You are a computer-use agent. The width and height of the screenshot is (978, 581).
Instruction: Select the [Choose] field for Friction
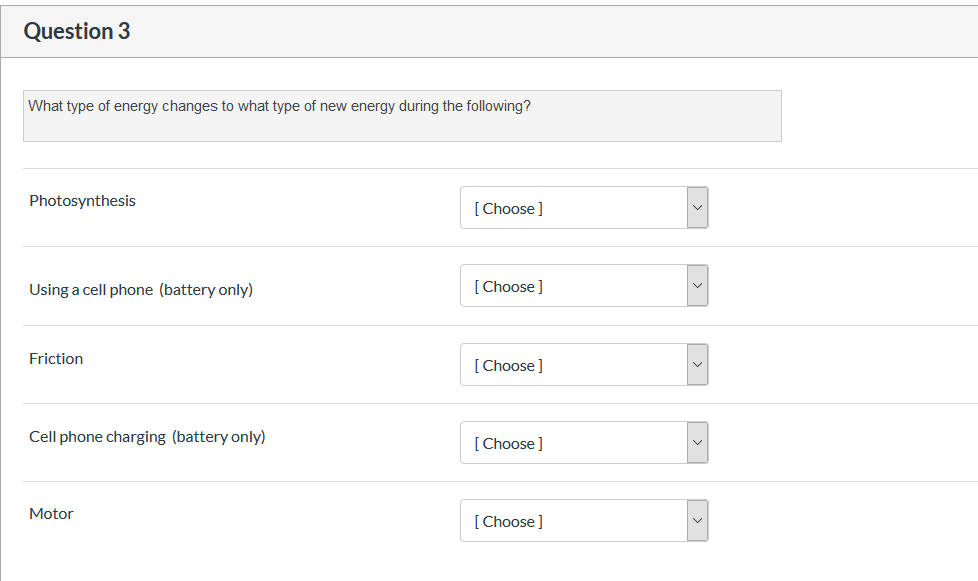pyautogui.click(x=509, y=365)
